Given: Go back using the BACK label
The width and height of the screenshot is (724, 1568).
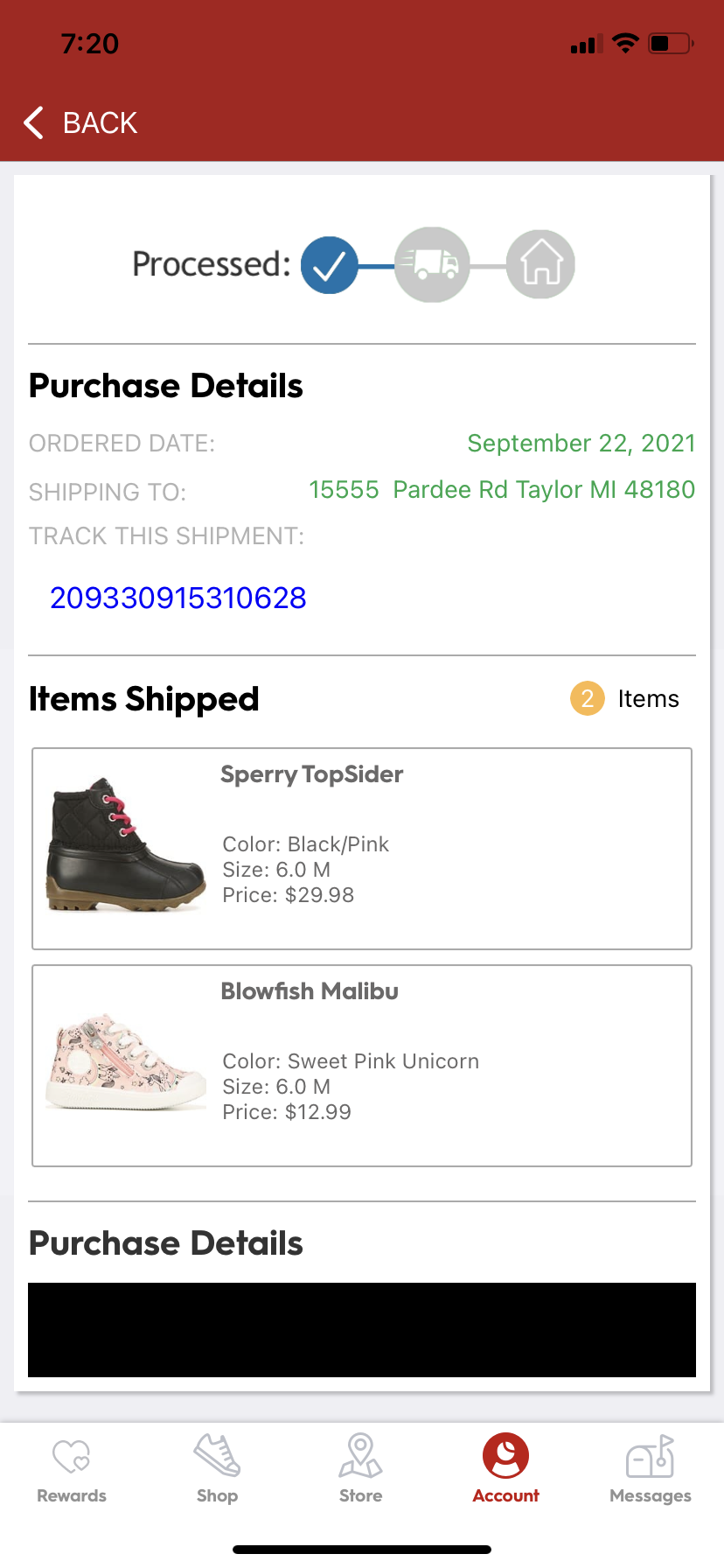Looking at the screenshot, I should click(x=100, y=123).
